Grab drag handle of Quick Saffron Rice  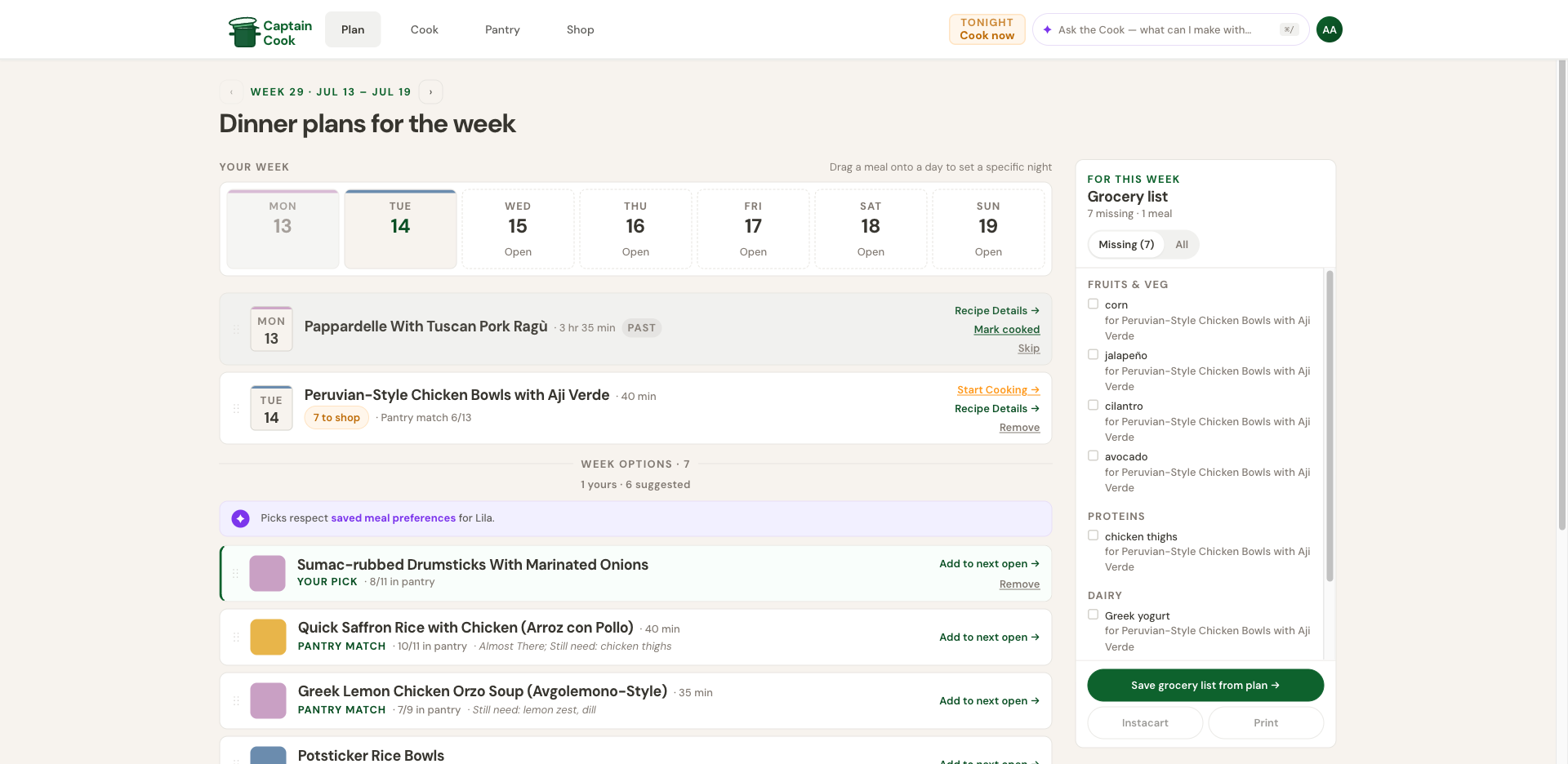(236, 637)
